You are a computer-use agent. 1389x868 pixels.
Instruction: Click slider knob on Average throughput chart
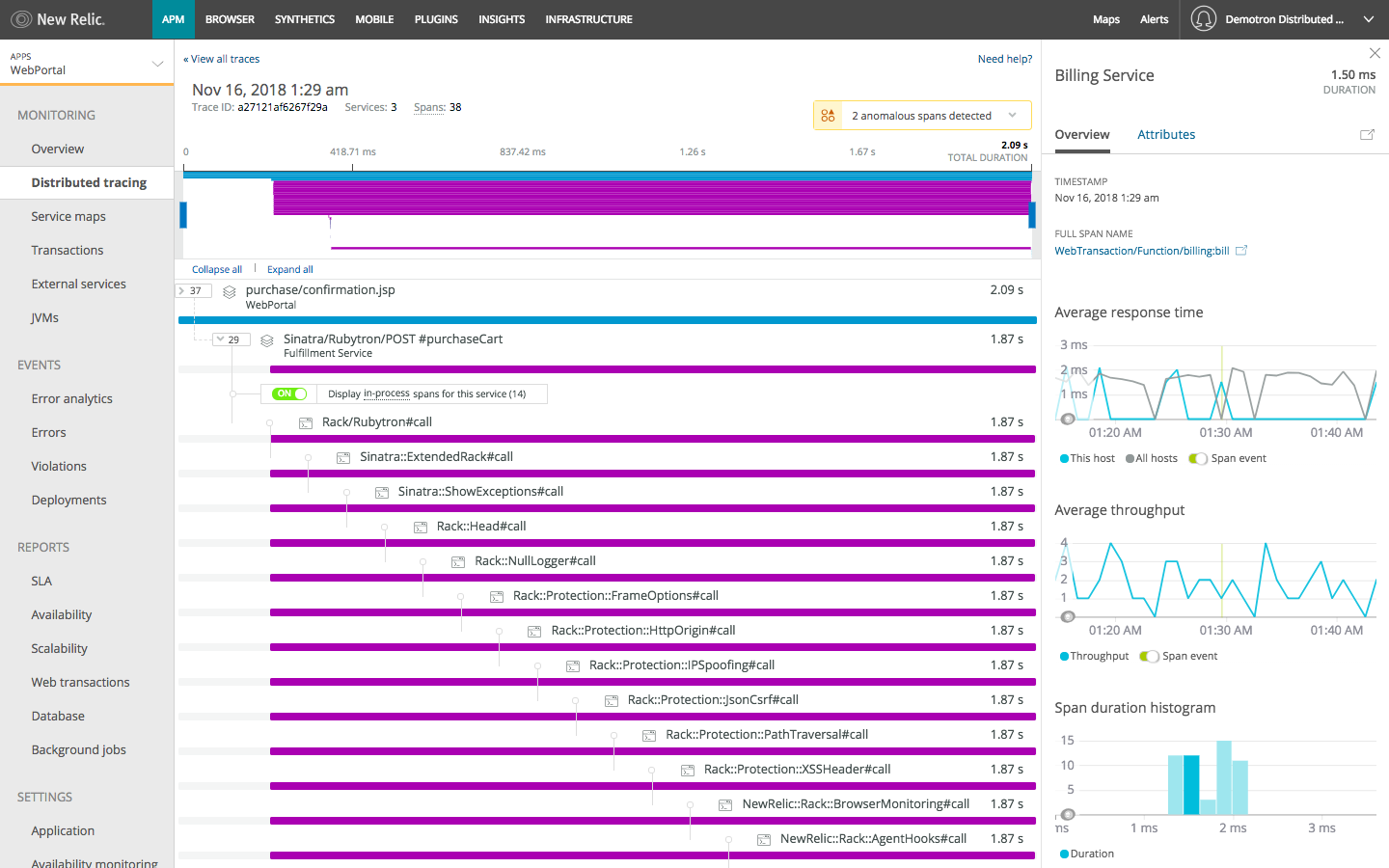1068,617
